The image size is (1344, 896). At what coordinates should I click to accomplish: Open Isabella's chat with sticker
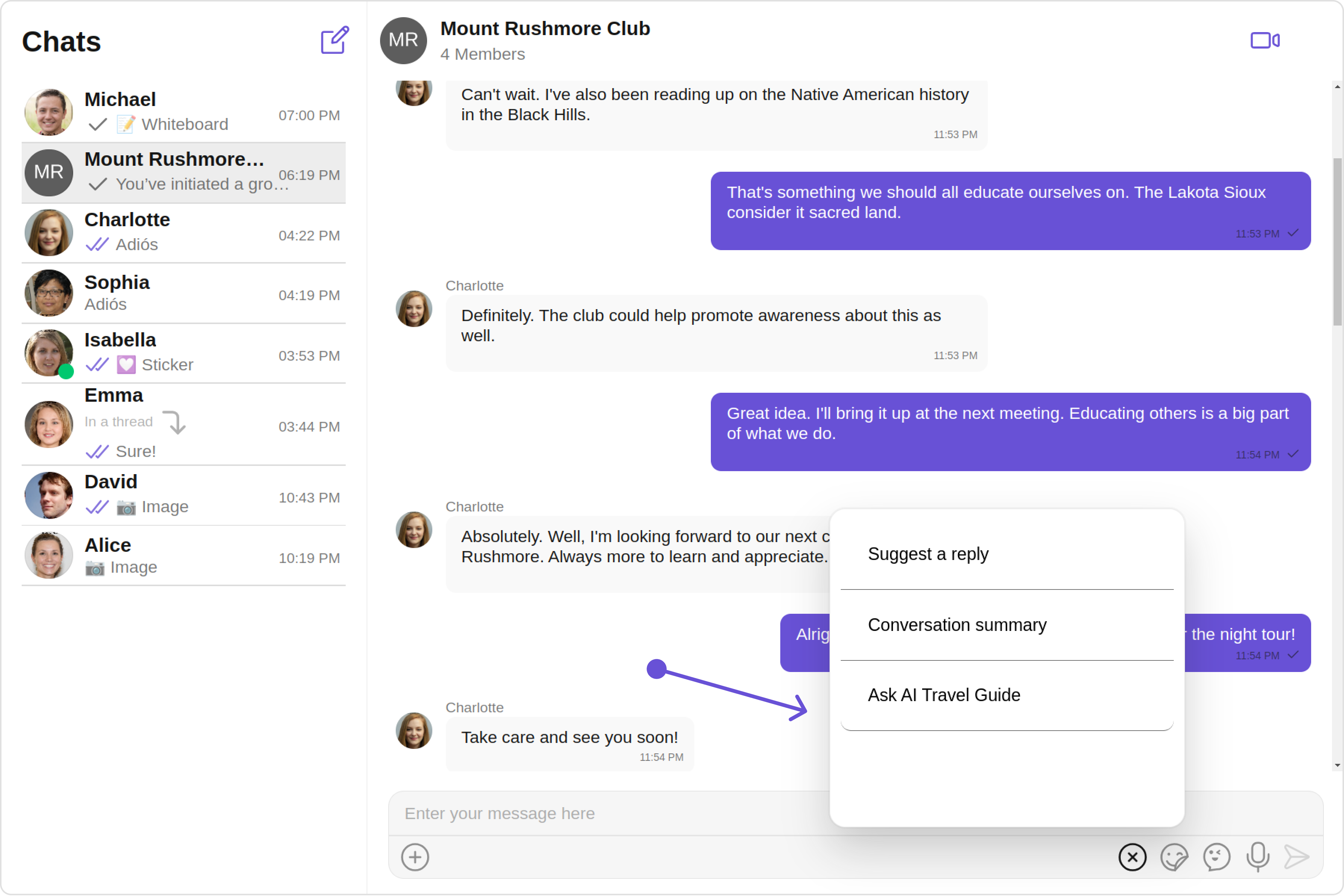click(183, 353)
